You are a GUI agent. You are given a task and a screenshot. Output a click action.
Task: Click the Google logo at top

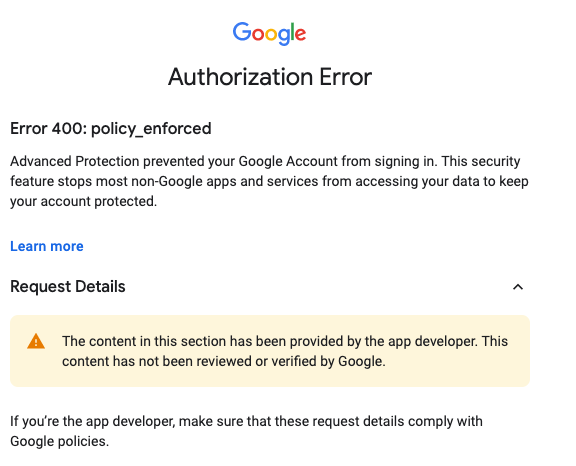click(269, 33)
